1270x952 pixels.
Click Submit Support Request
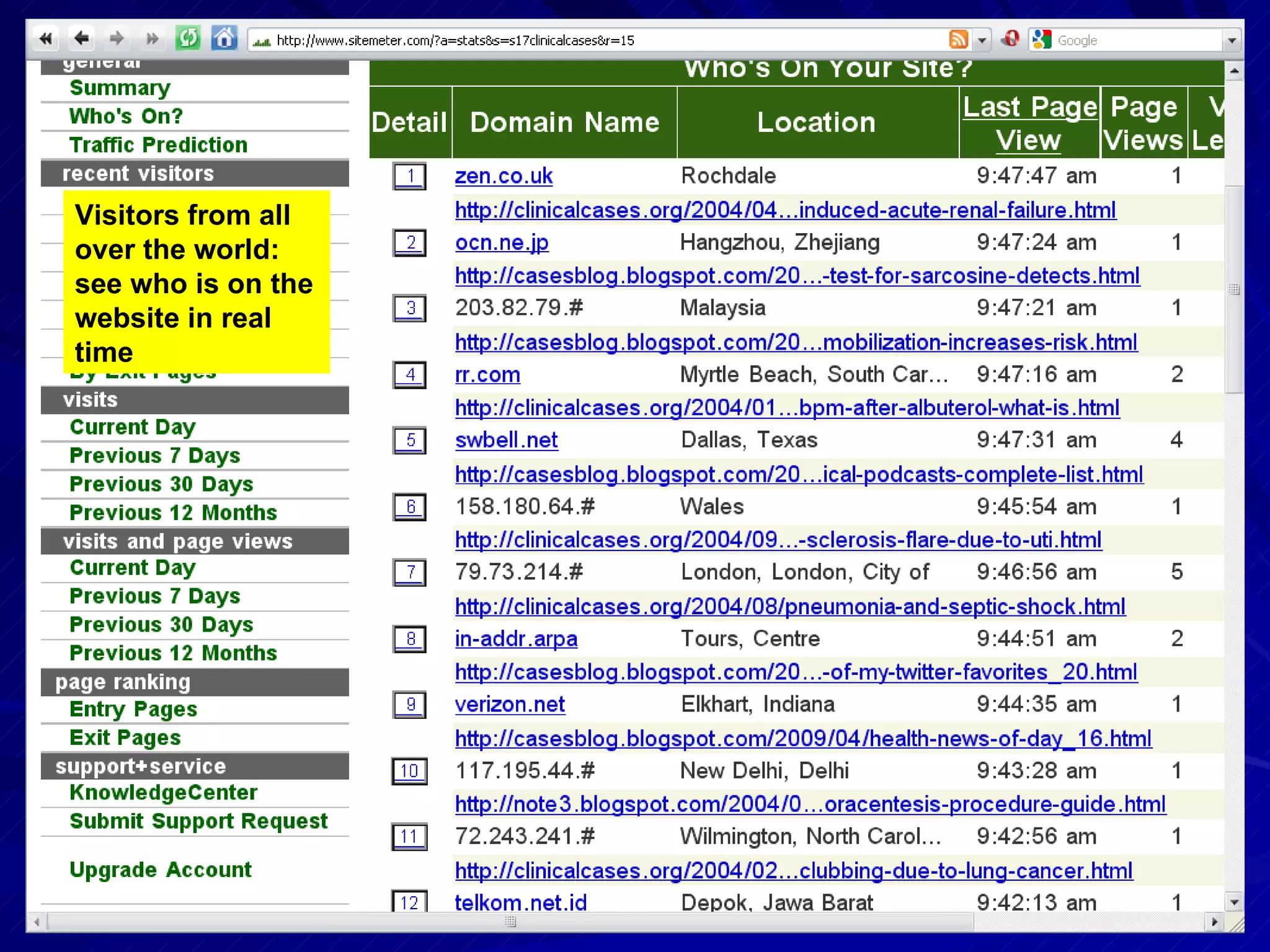(x=198, y=821)
